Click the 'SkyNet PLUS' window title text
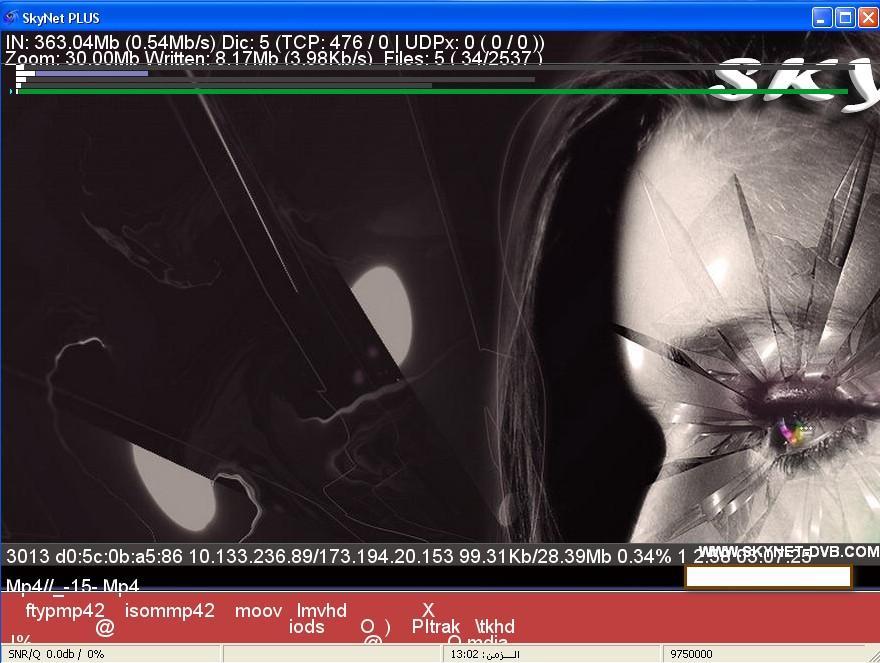This screenshot has height=663, width=880. [61, 18]
